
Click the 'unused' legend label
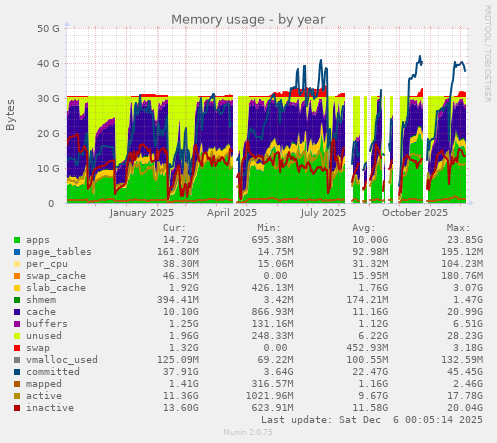pos(44,336)
